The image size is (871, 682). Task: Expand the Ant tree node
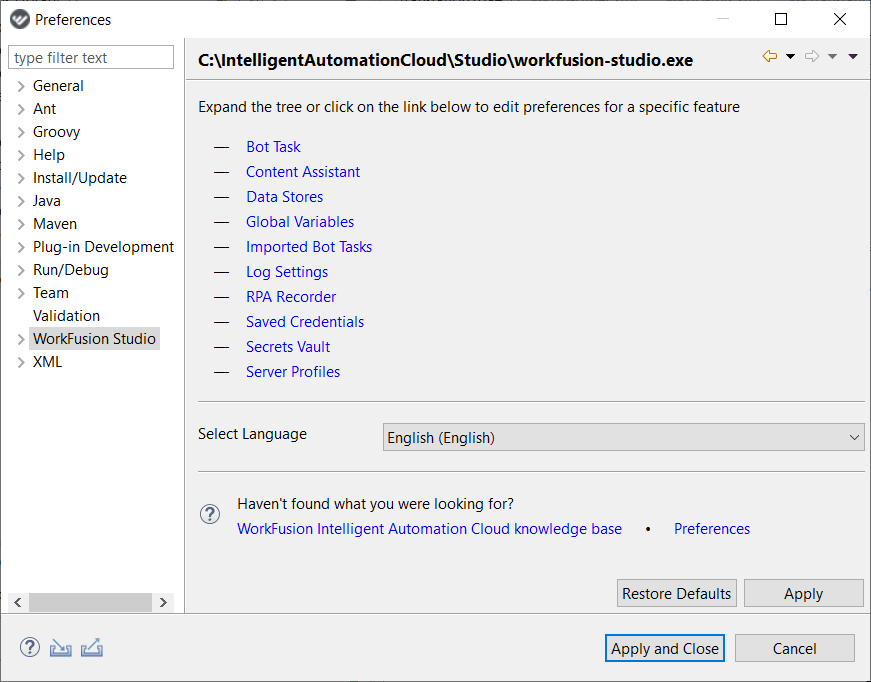click(x=21, y=109)
